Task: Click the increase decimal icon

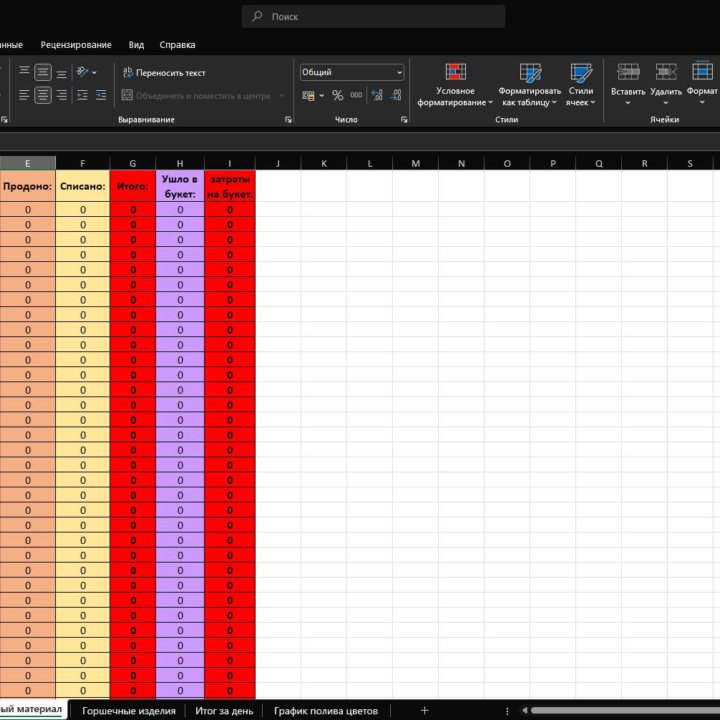Action: pyautogui.click(x=377, y=96)
